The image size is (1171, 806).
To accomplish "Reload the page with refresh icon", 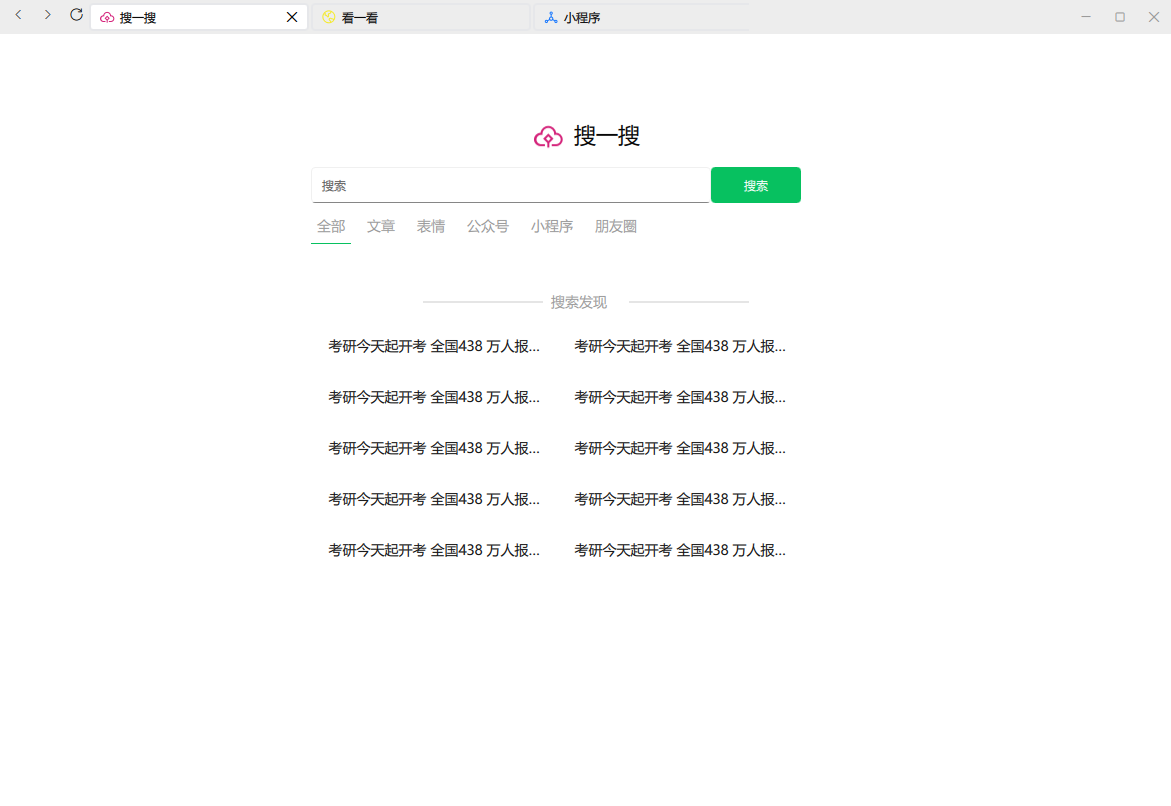I will click(76, 15).
